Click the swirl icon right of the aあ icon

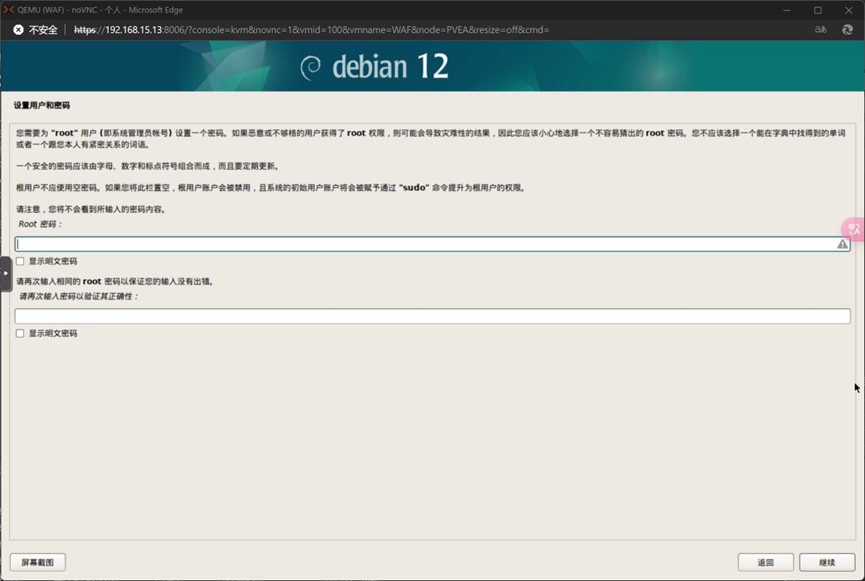(x=847, y=30)
